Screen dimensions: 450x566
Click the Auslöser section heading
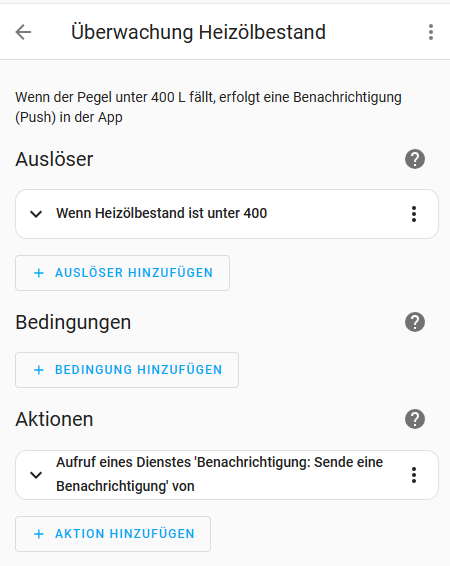click(54, 159)
